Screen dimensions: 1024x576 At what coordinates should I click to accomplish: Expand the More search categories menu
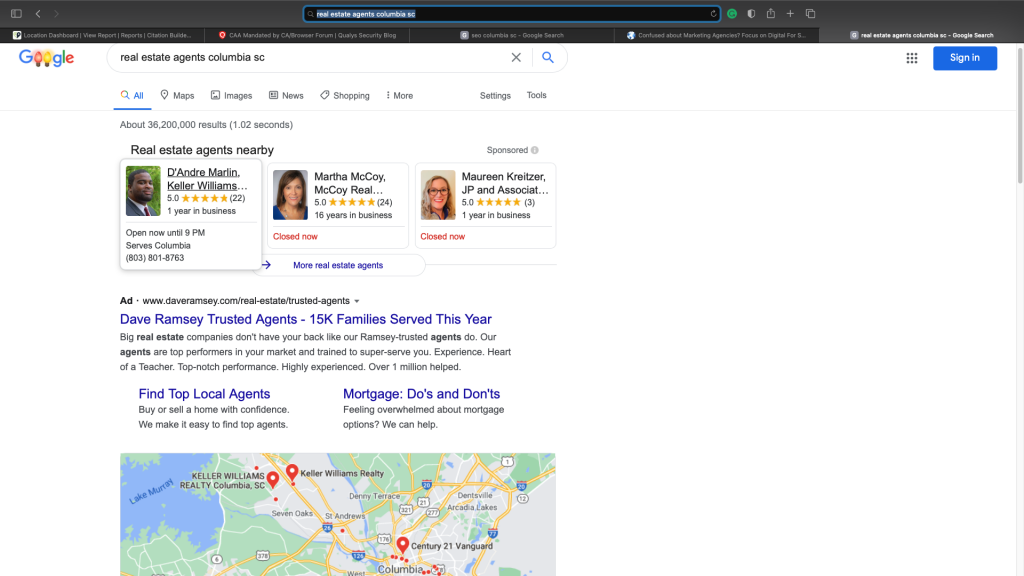[397, 96]
